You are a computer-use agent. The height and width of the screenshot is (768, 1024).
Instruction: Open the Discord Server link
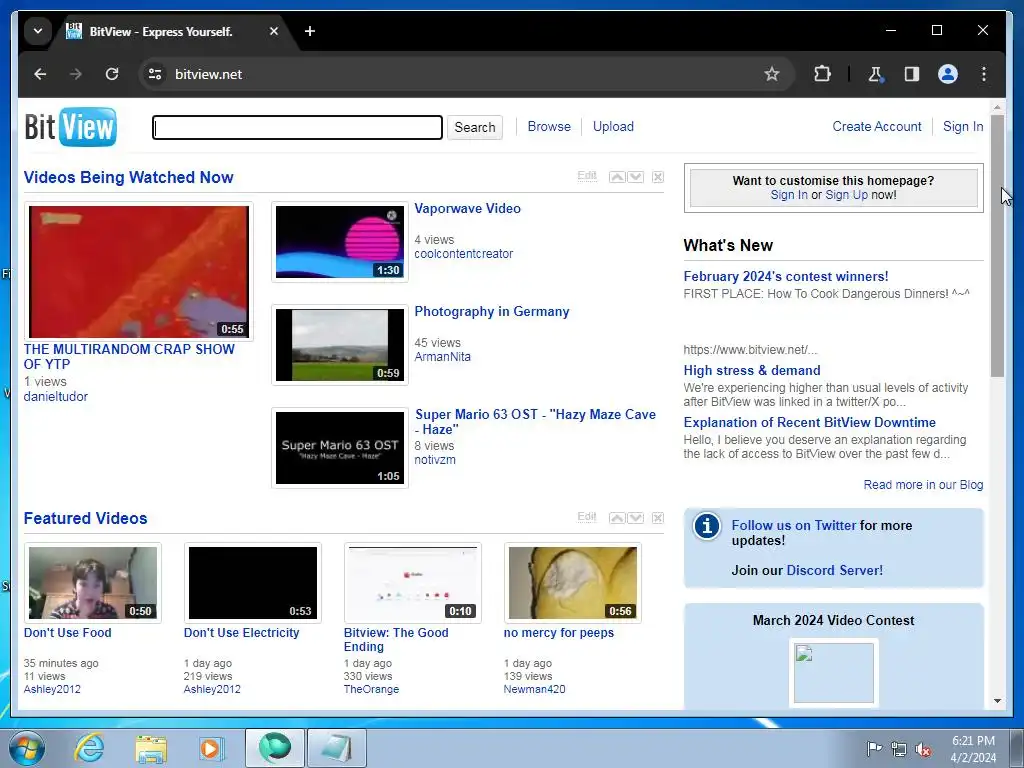pos(834,570)
